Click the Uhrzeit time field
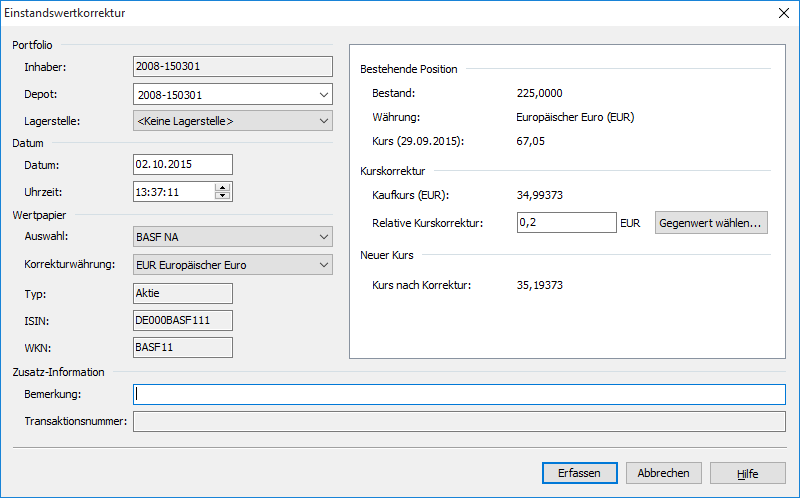 172,192
